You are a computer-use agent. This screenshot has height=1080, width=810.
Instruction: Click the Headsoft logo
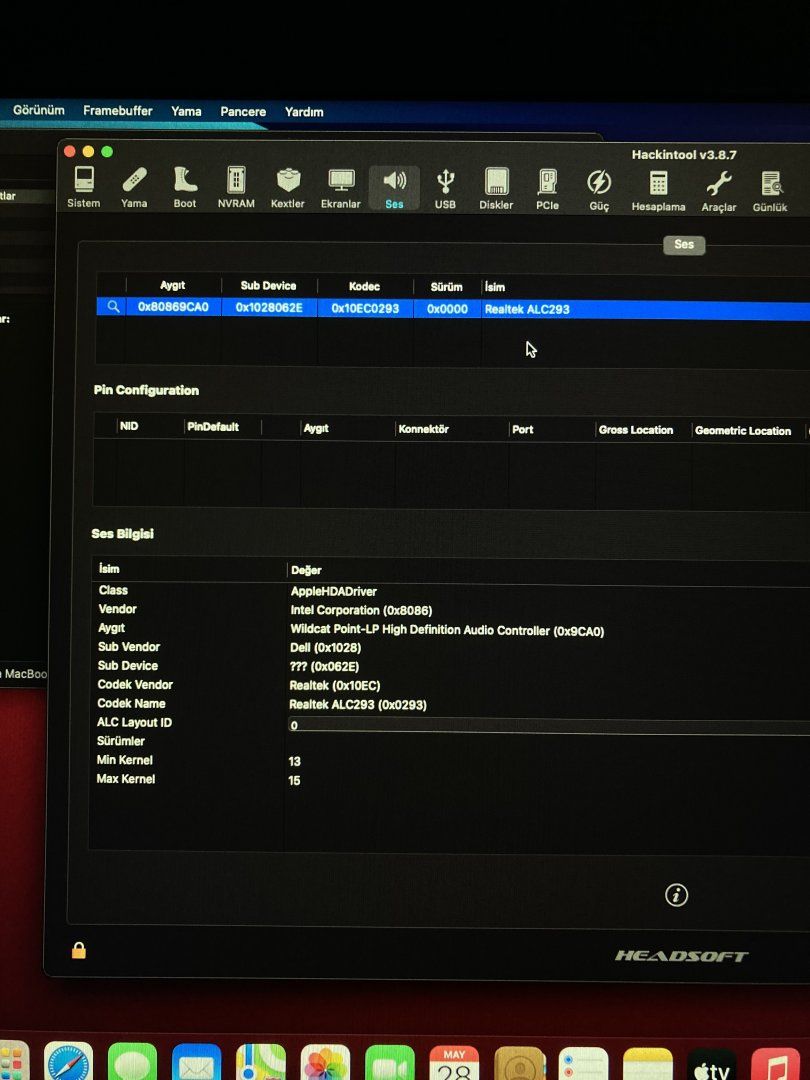pyautogui.click(x=681, y=956)
